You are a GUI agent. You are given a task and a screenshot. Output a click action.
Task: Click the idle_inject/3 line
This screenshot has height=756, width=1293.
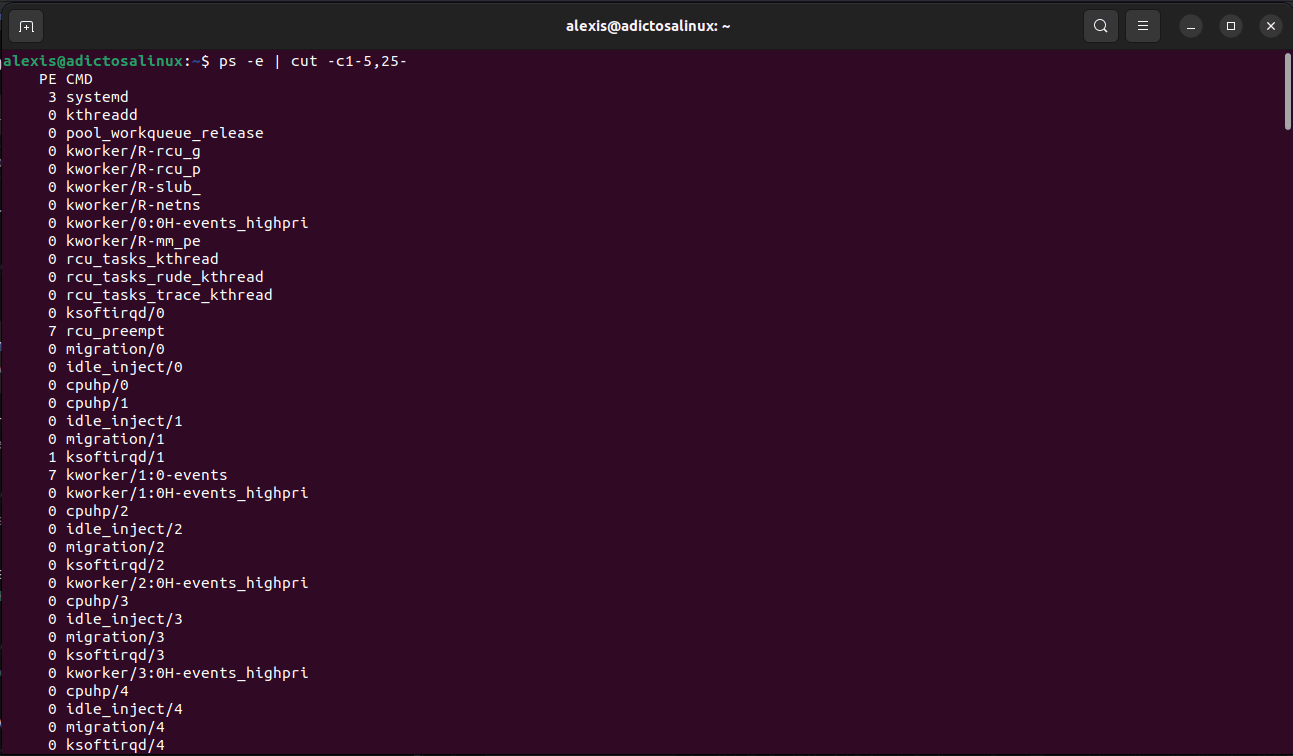coord(115,619)
